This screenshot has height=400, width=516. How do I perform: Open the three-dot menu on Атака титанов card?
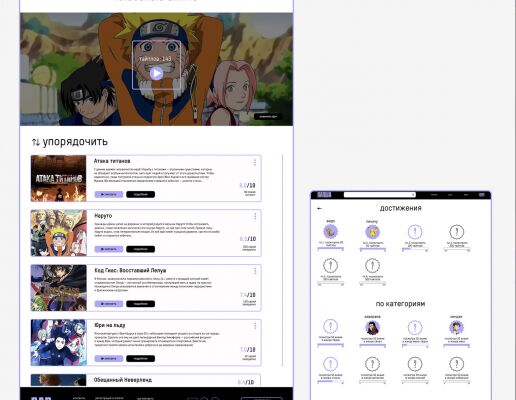(x=255, y=162)
